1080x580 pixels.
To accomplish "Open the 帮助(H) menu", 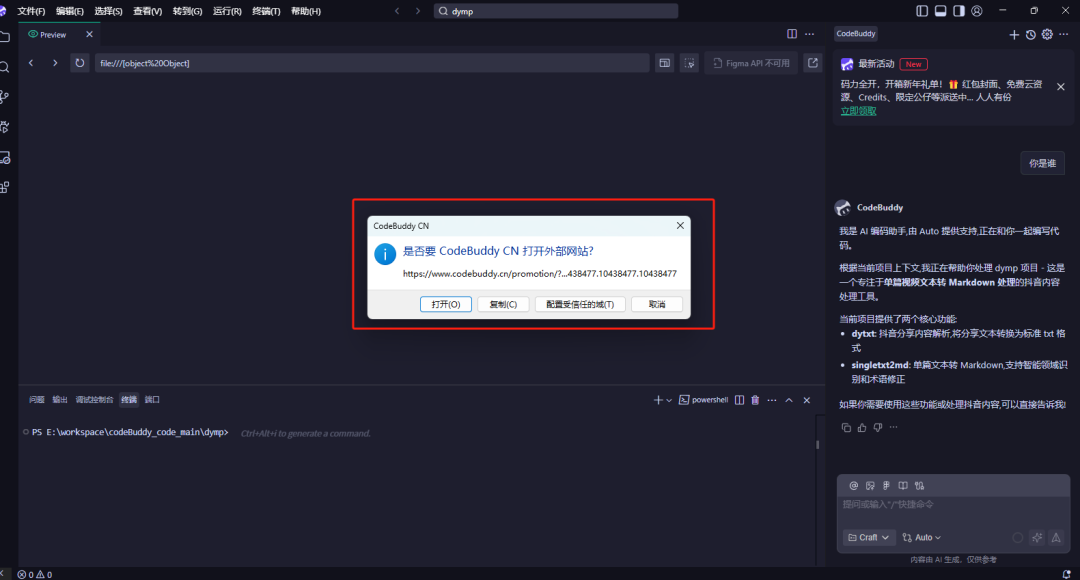I will tap(306, 11).
